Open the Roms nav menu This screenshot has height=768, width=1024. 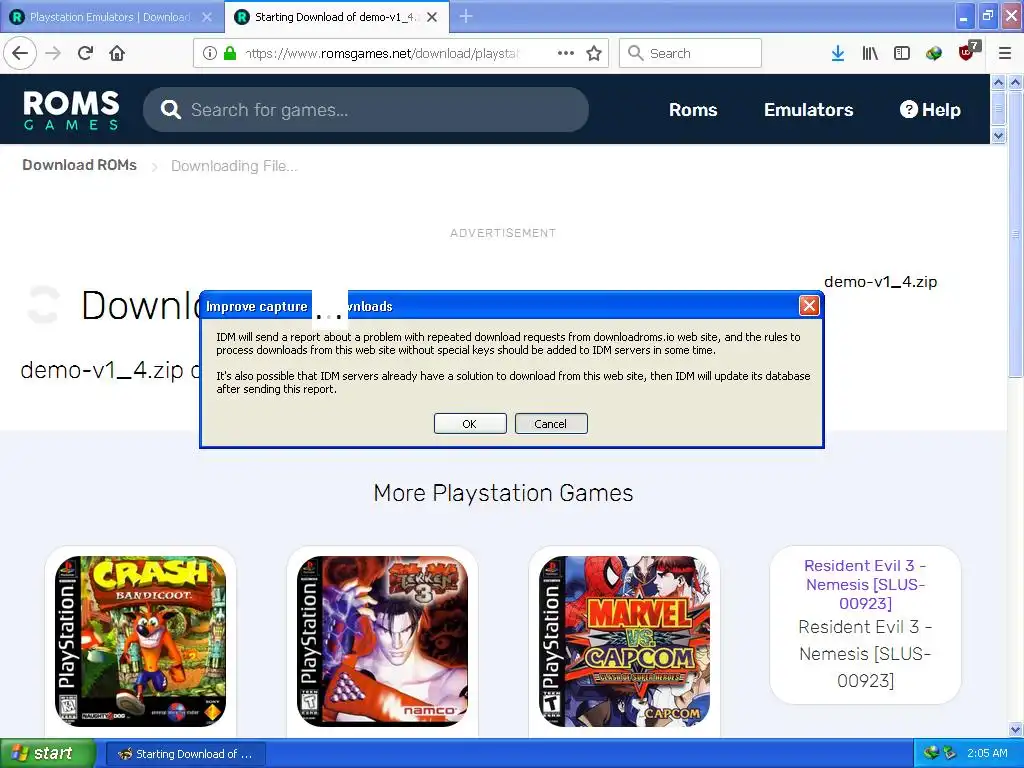(693, 110)
